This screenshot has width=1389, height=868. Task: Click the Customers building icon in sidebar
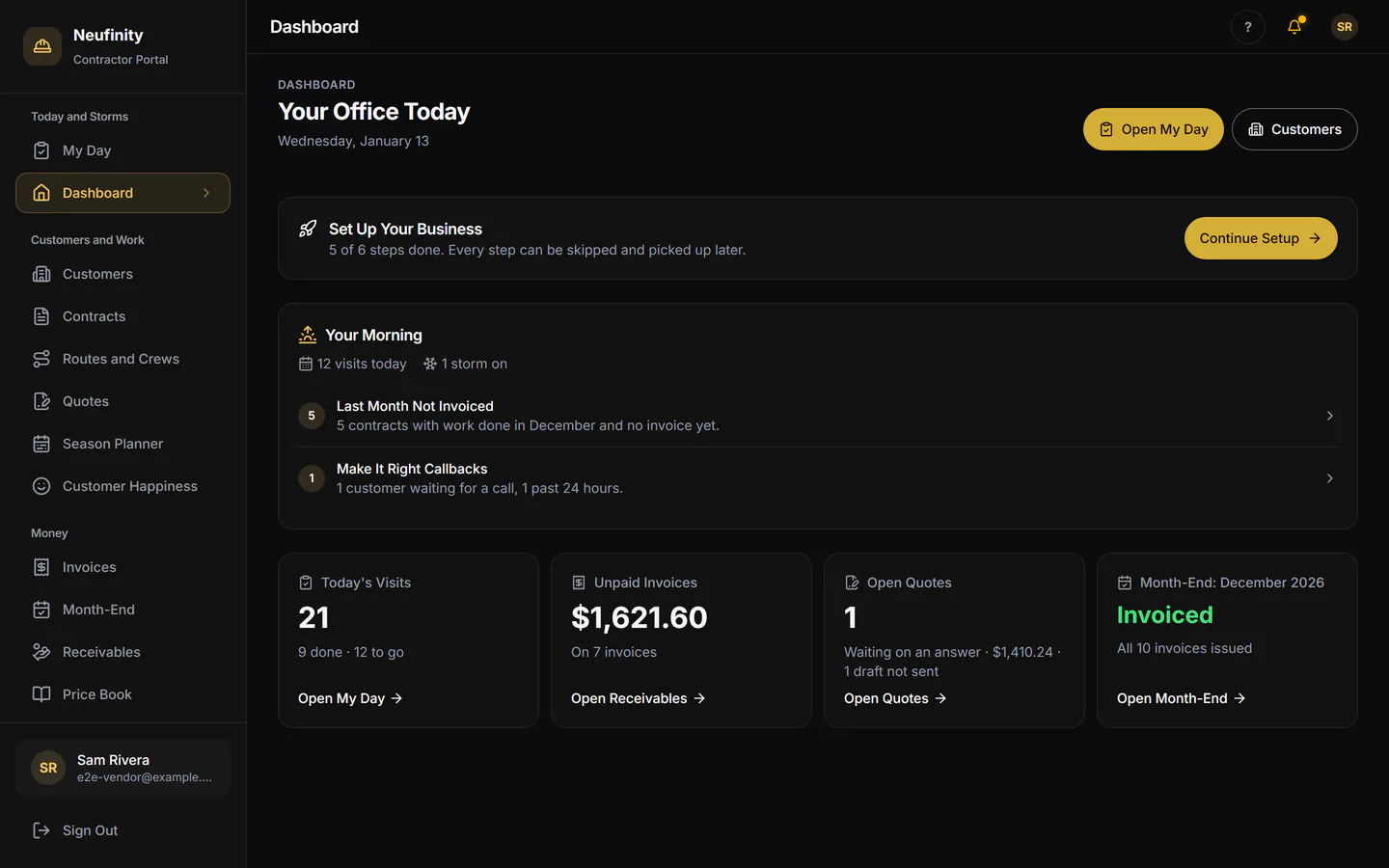click(x=41, y=274)
